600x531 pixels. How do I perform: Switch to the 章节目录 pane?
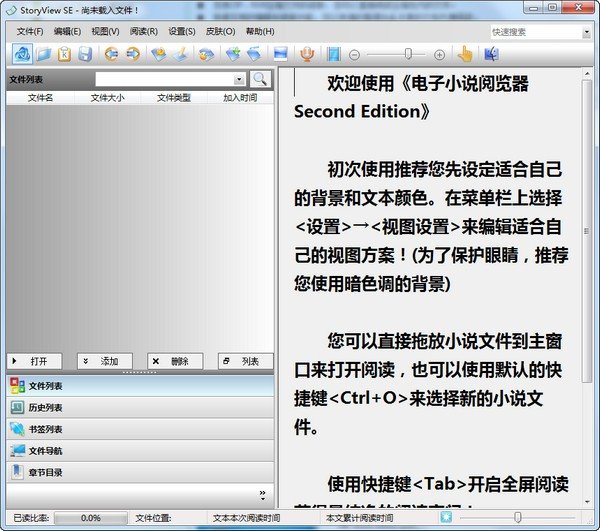pyautogui.click(x=140, y=472)
